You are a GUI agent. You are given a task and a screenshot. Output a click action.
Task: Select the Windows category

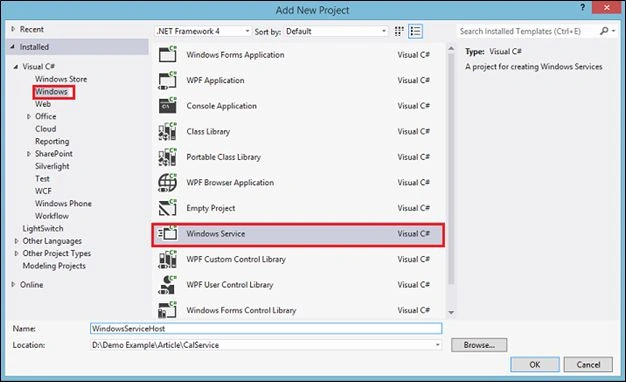click(x=52, y=92)
